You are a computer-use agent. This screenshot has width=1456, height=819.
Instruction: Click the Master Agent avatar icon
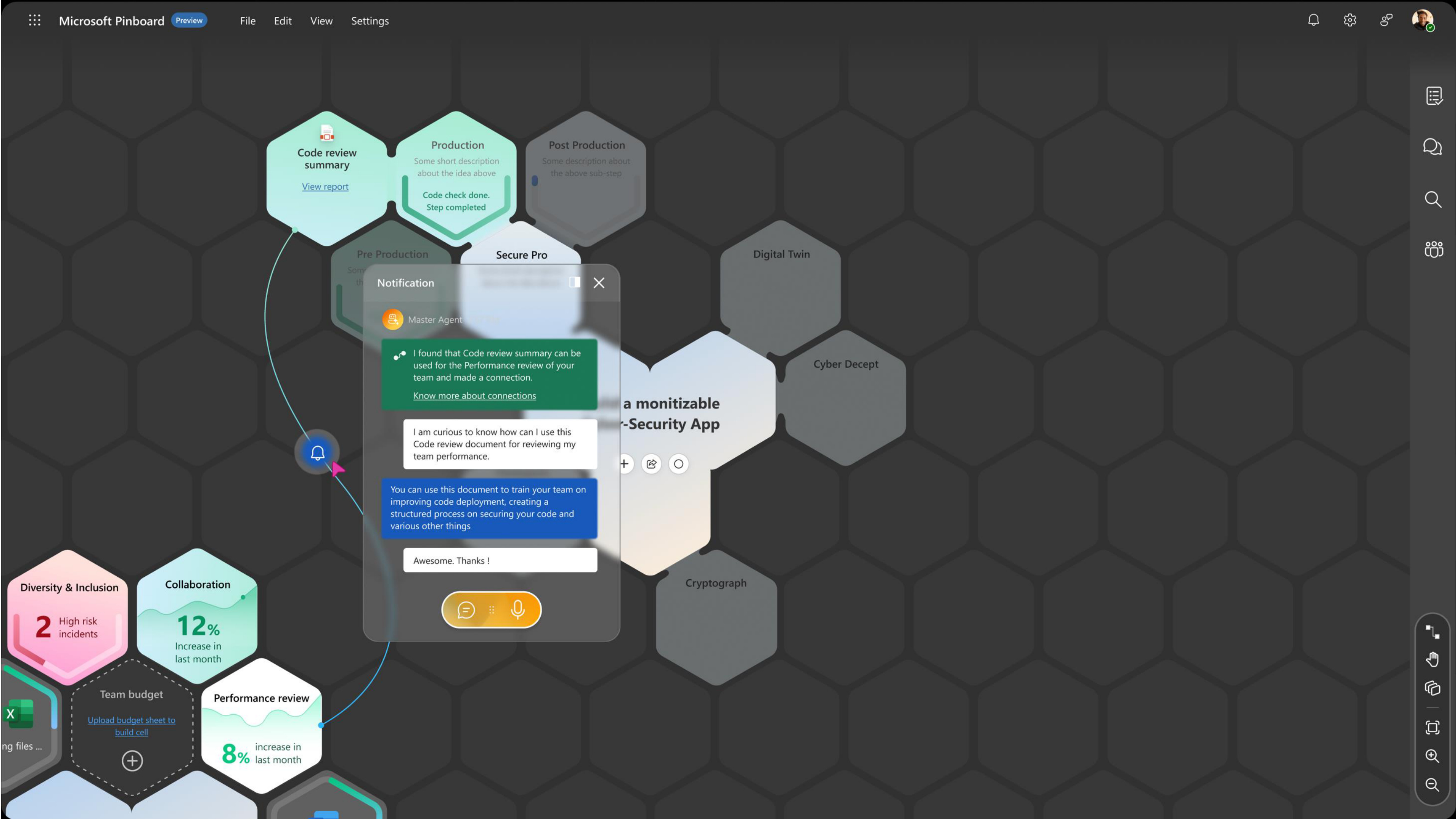tap(393, 319)
